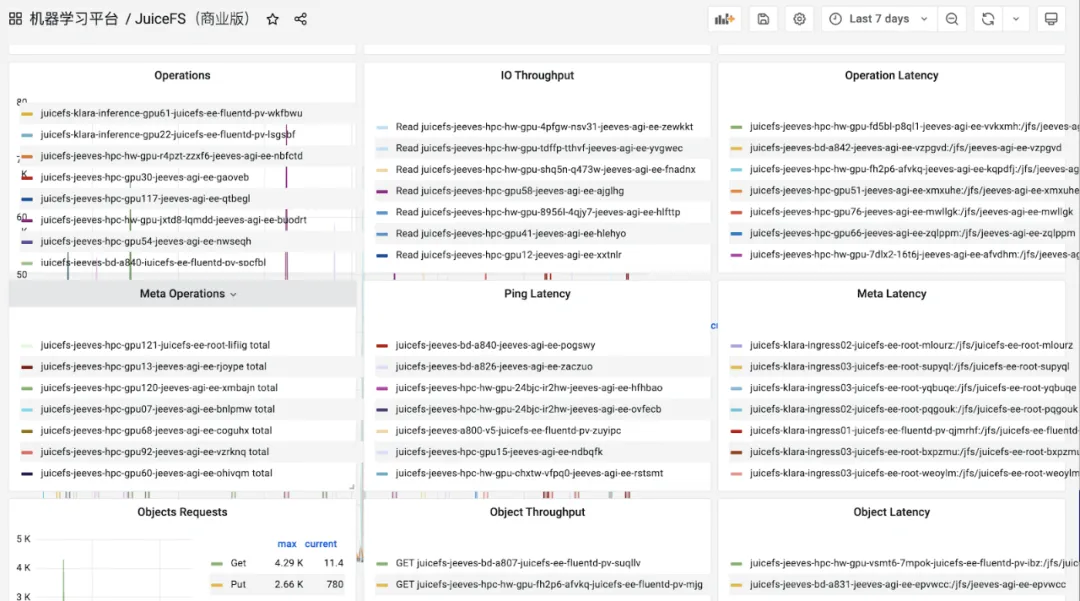Toggle the Get series in legend
1080x601 pixels.
point(238,563)
